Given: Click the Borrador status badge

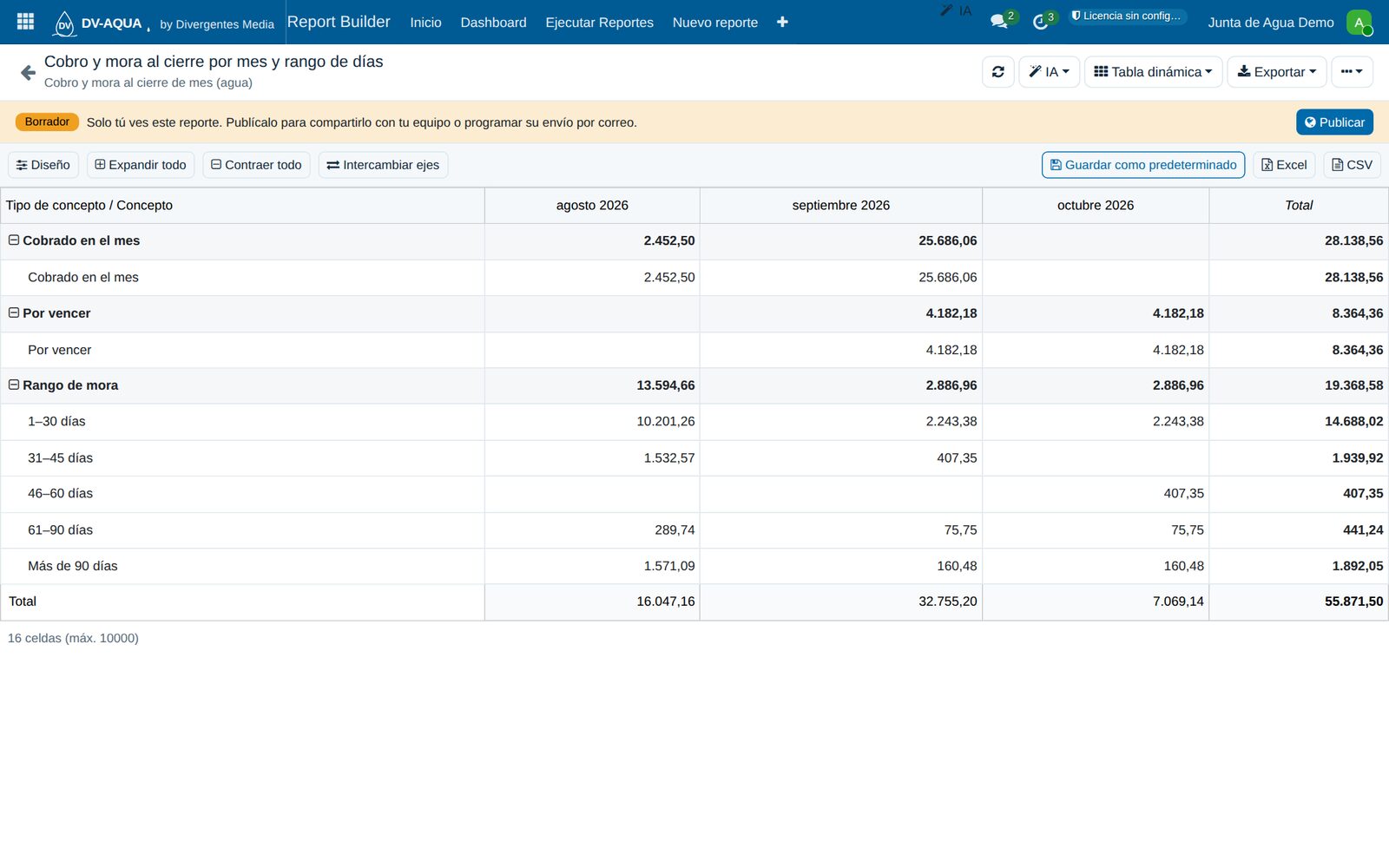Looking at the screenshot, I should (47, 122).
